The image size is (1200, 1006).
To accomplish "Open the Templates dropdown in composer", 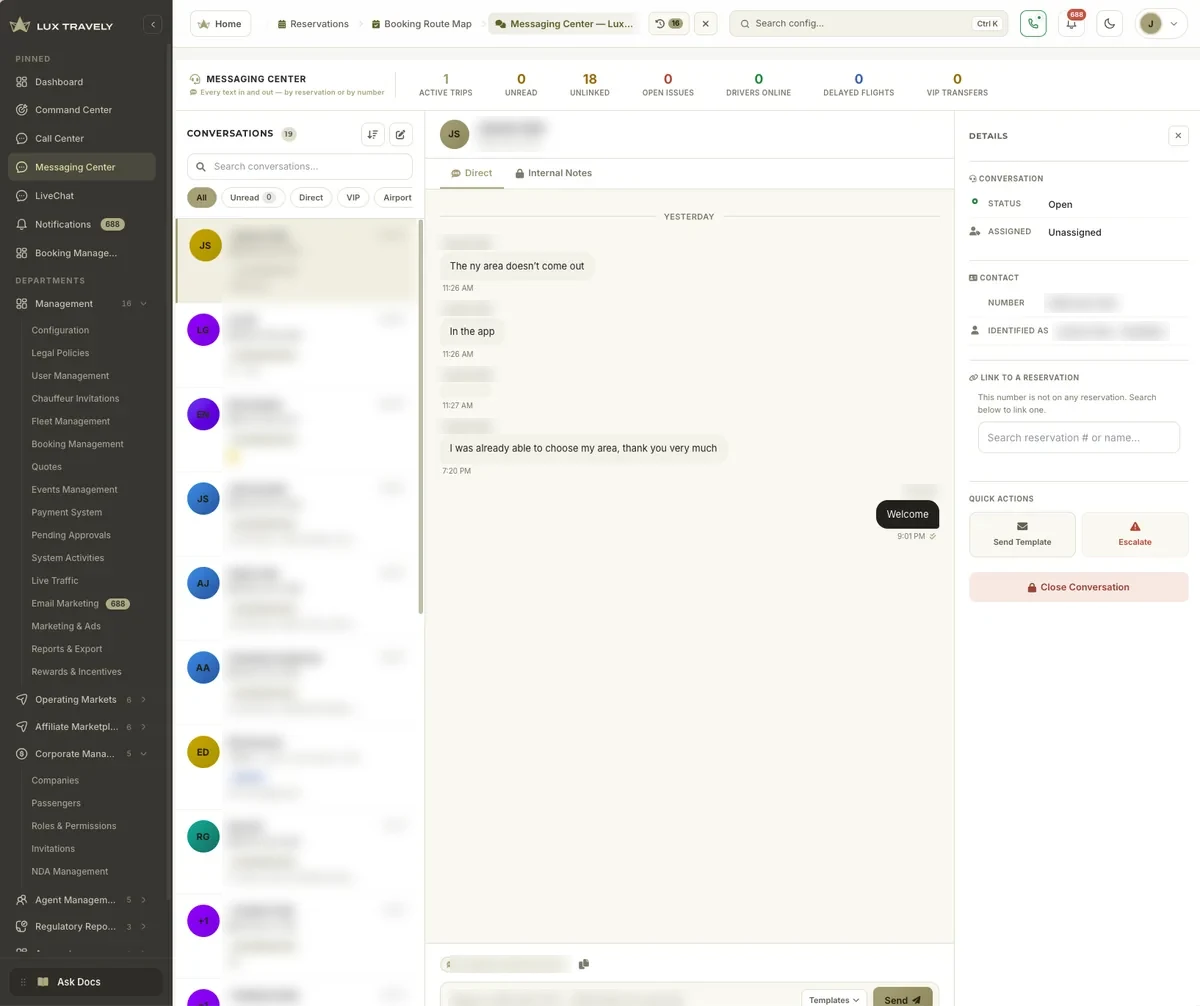I will click(x=835, y=999).
